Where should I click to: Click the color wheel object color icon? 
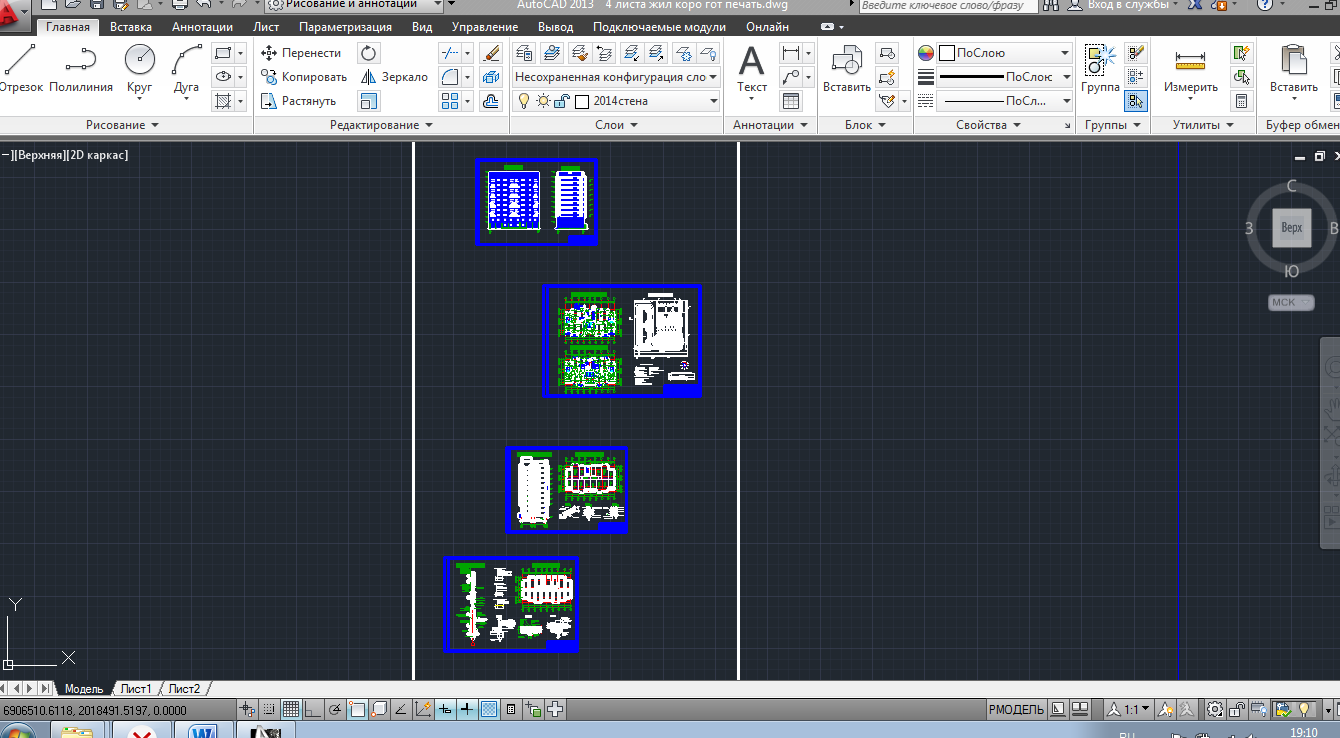point(926,53)
